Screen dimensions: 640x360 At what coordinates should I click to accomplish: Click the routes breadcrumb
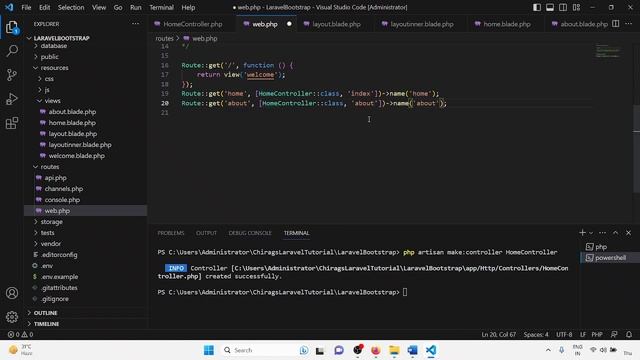164,38
